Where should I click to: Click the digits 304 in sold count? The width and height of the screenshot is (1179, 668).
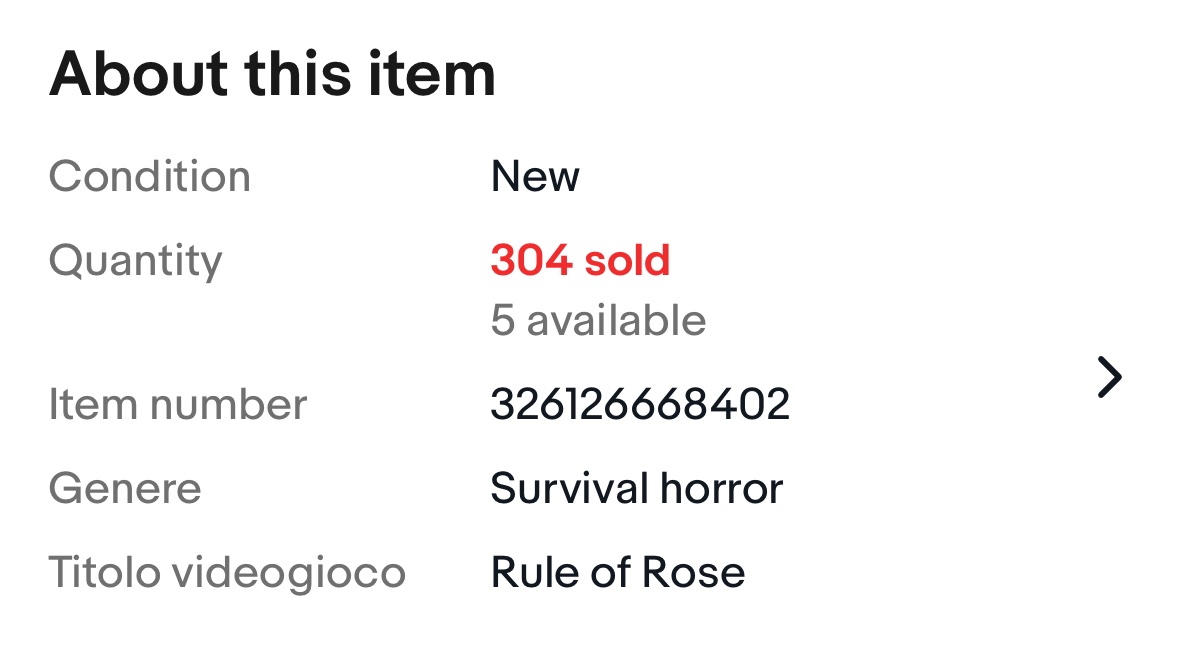[x=531, y=260]
